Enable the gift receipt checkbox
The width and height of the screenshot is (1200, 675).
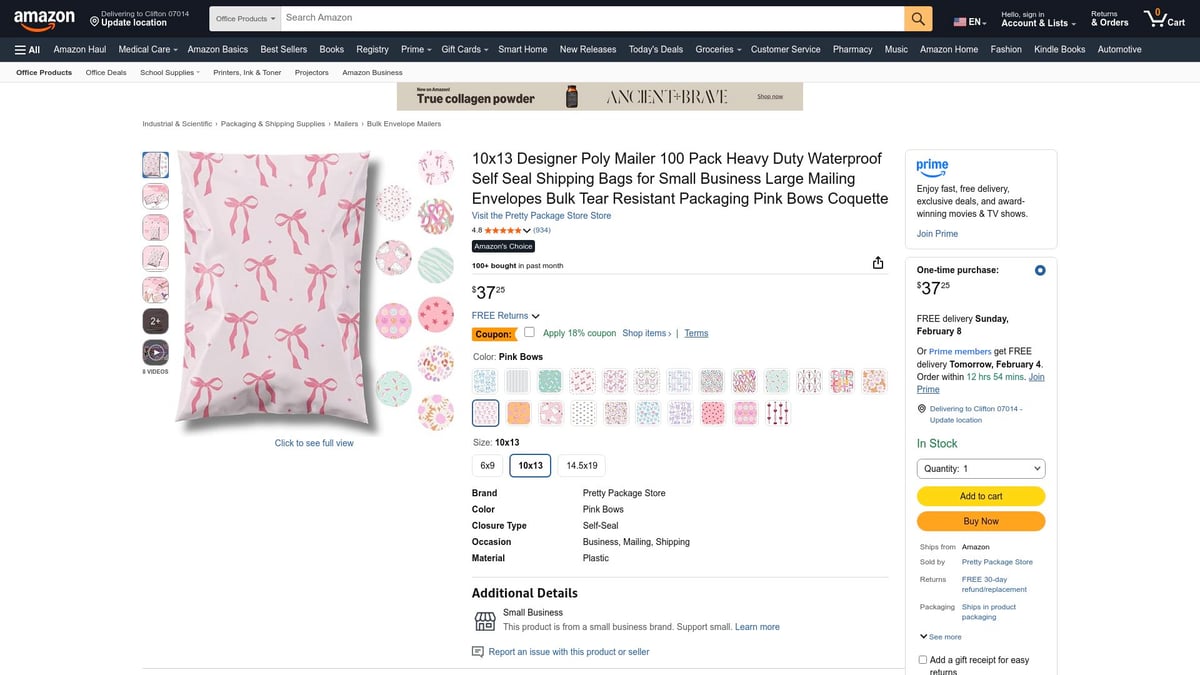(922, 660)
